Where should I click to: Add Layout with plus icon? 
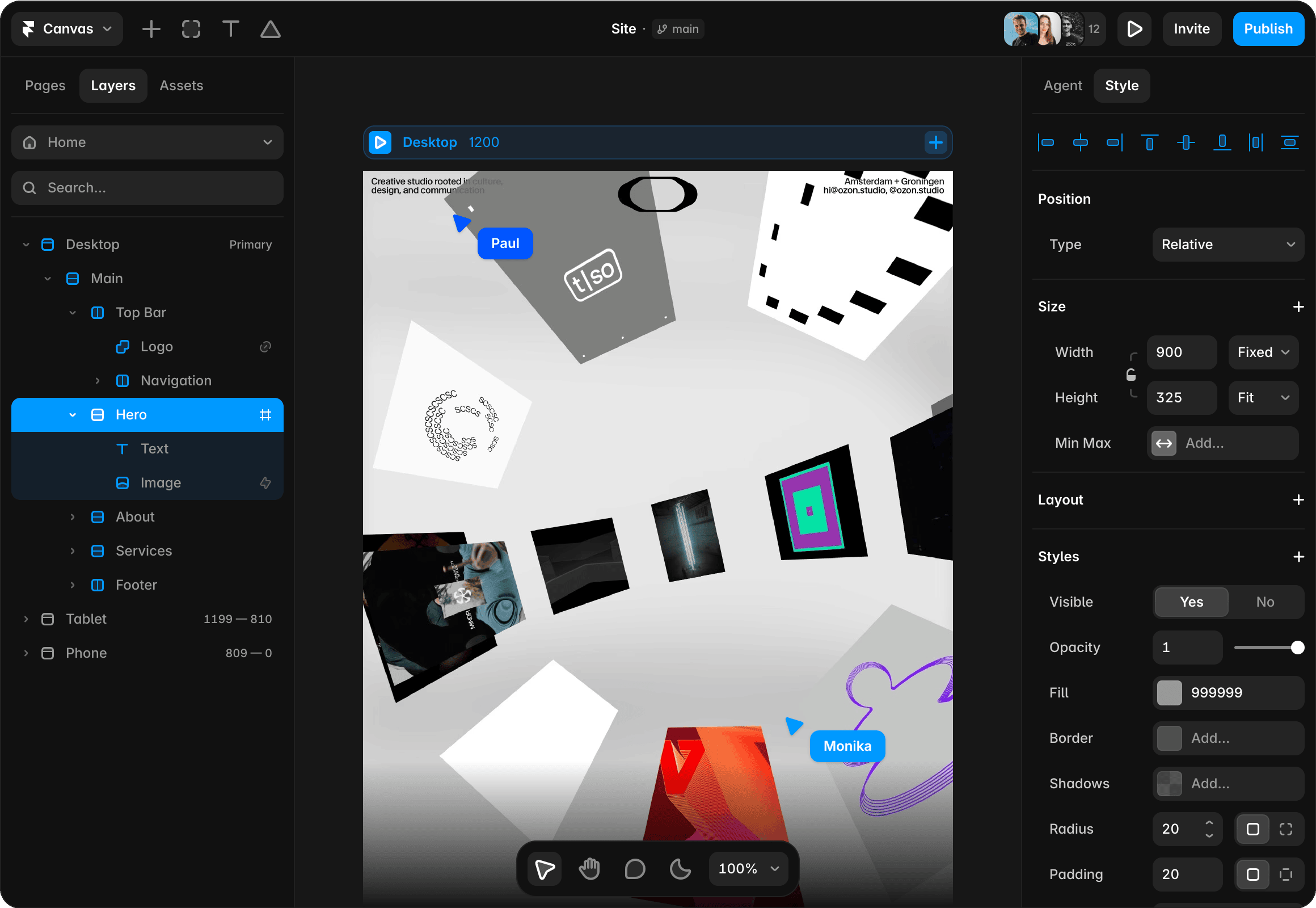tap(1298, 499)
